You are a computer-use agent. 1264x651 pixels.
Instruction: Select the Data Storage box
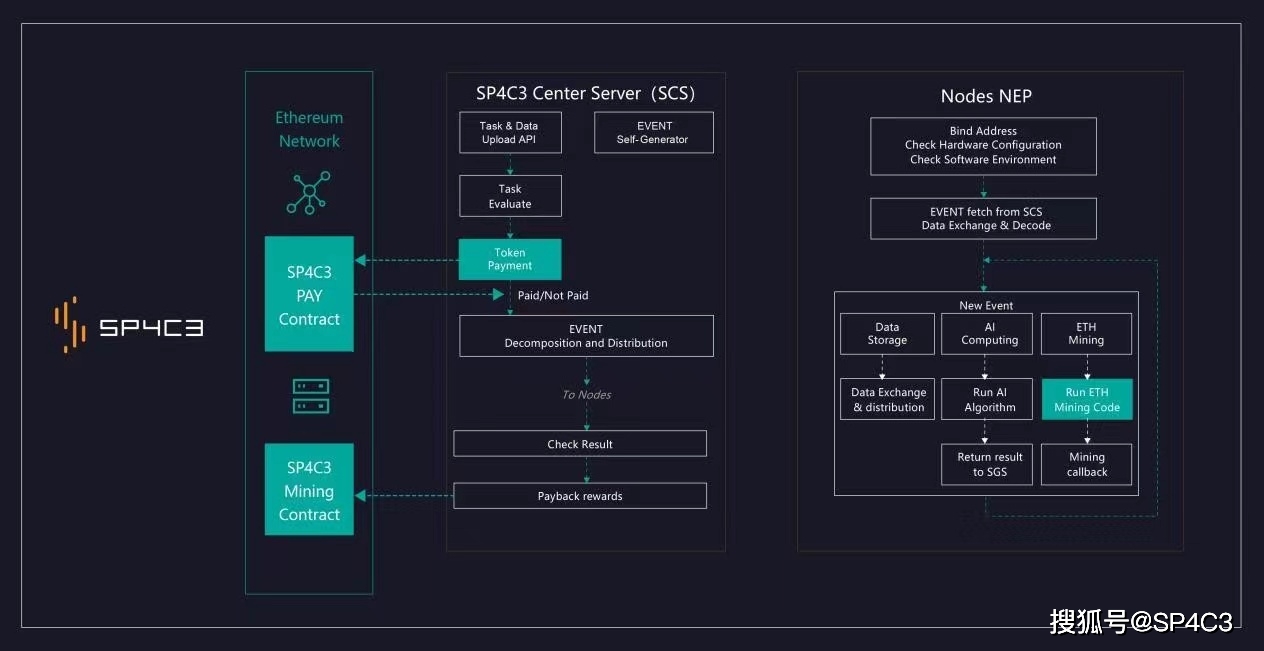click(887, 334)
